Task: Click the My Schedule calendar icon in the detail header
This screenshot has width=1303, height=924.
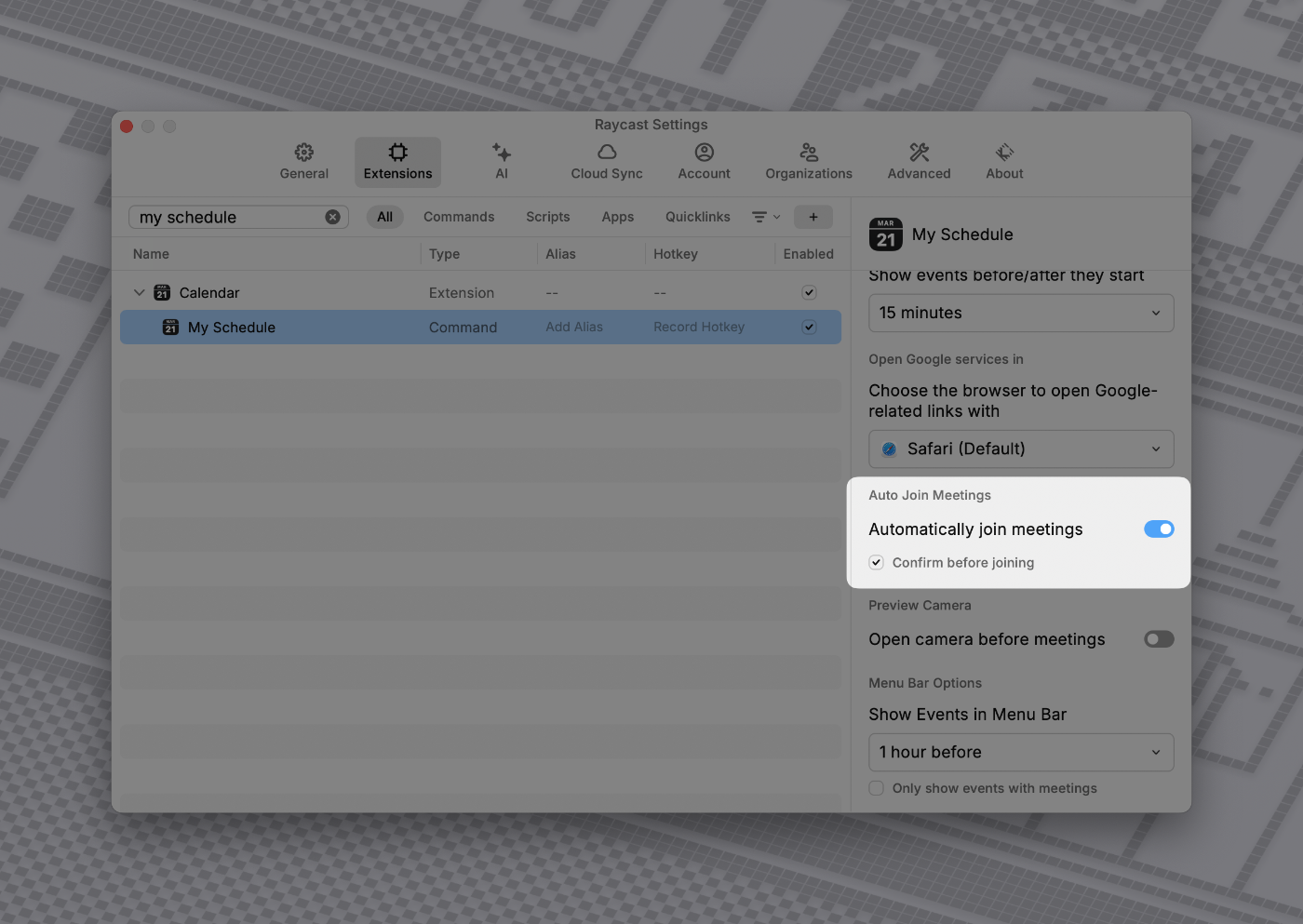Action: click(x=885, y=234)
